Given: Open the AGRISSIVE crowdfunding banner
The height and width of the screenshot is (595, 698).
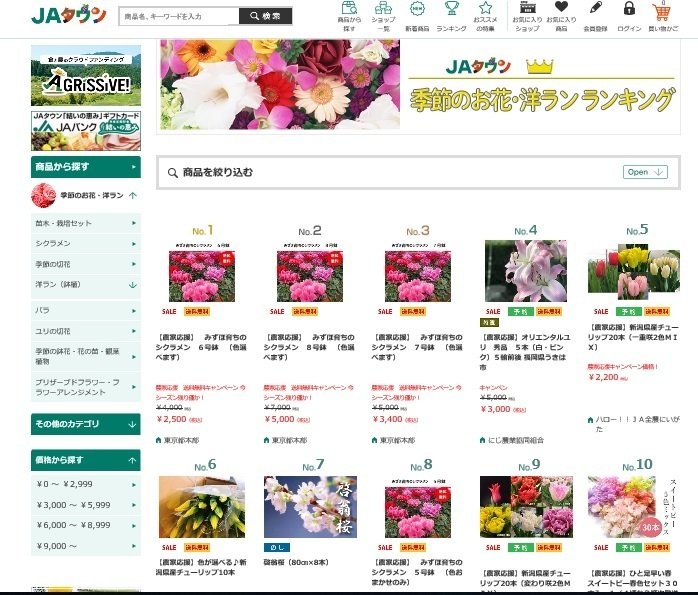Looking at the screenshot, I should [x=86, y=75].
